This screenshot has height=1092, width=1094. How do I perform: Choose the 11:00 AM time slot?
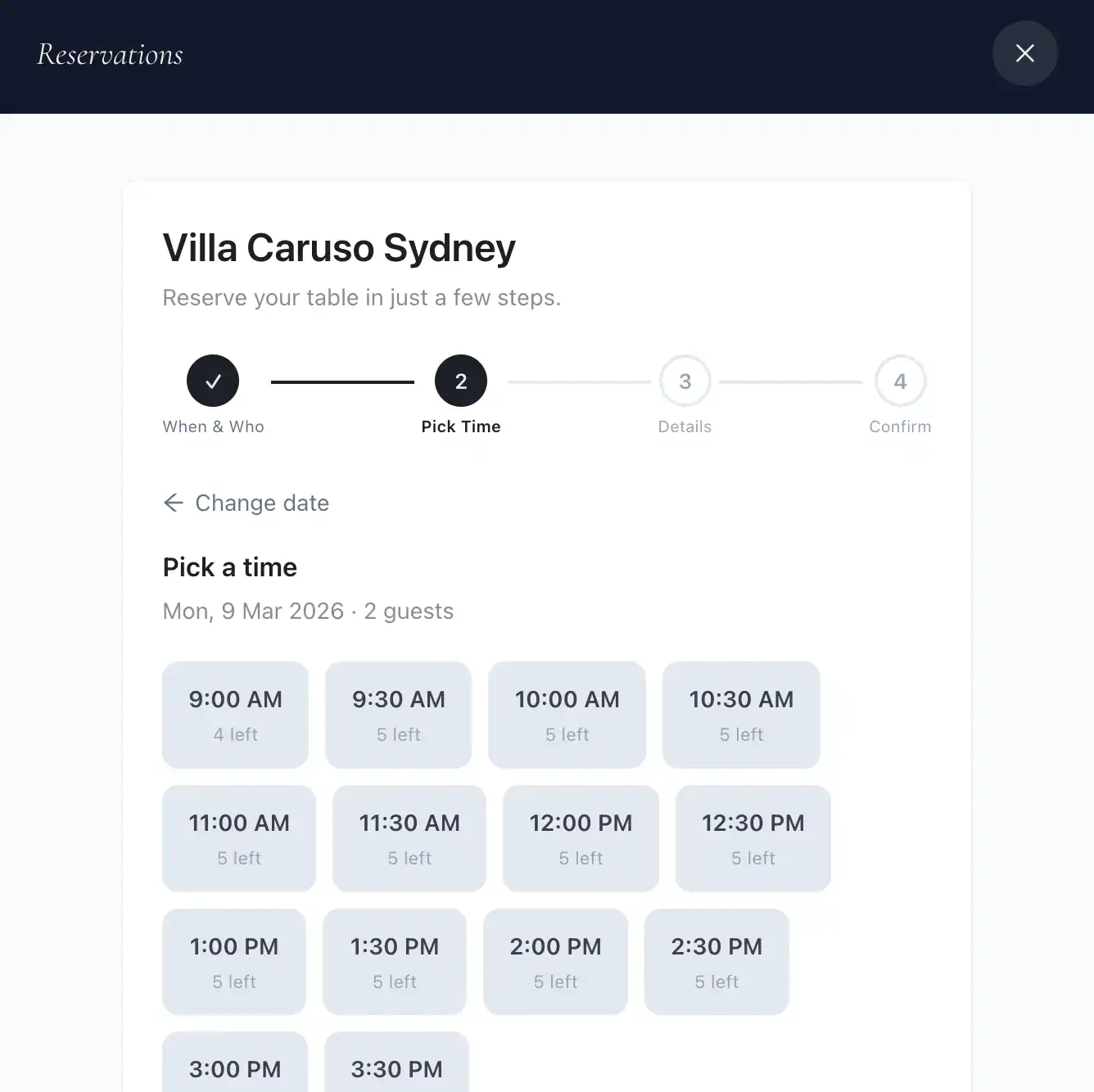click(x=239, y=838)
